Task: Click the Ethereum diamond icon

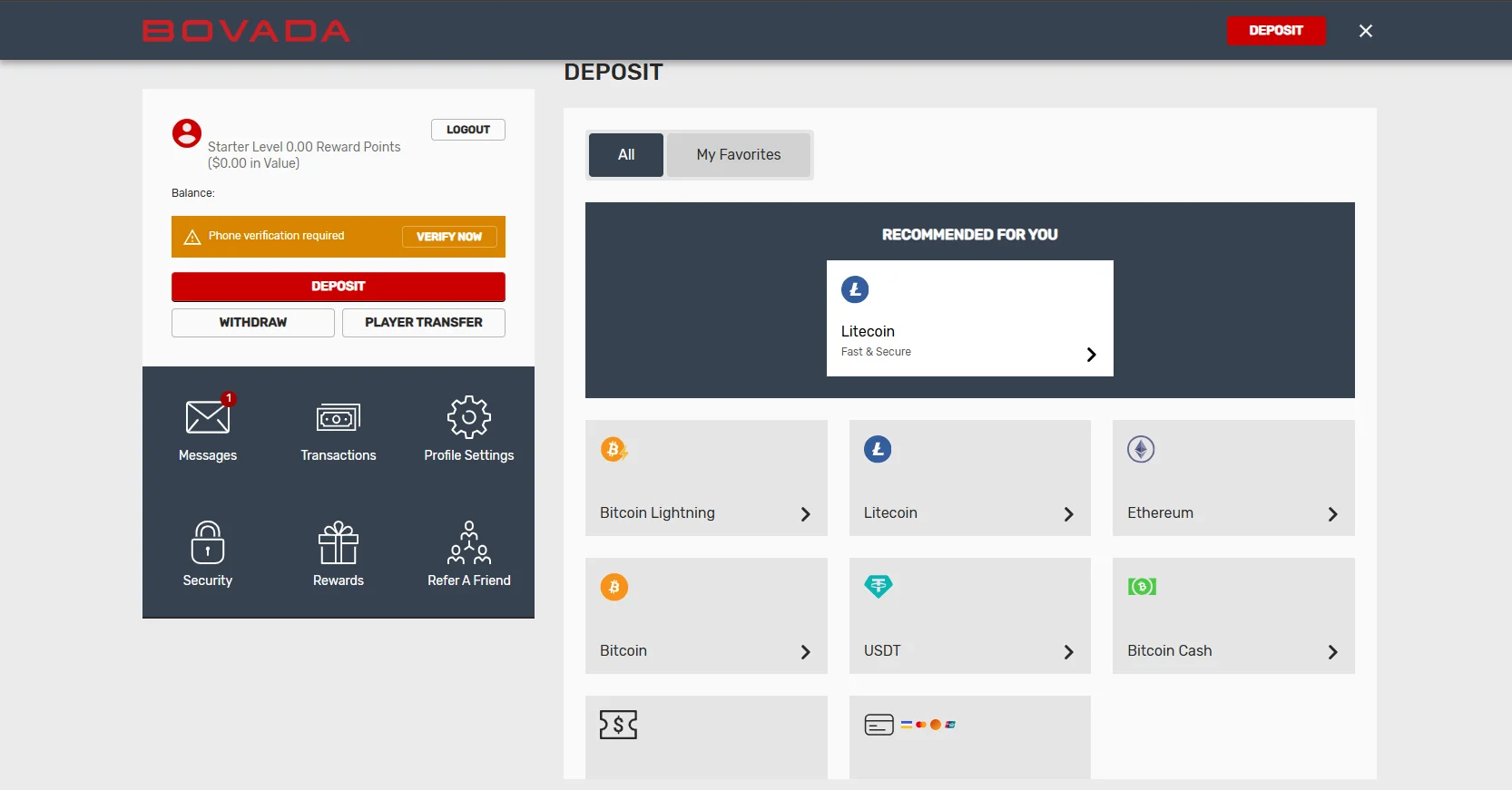Action: pos(1141,449)
